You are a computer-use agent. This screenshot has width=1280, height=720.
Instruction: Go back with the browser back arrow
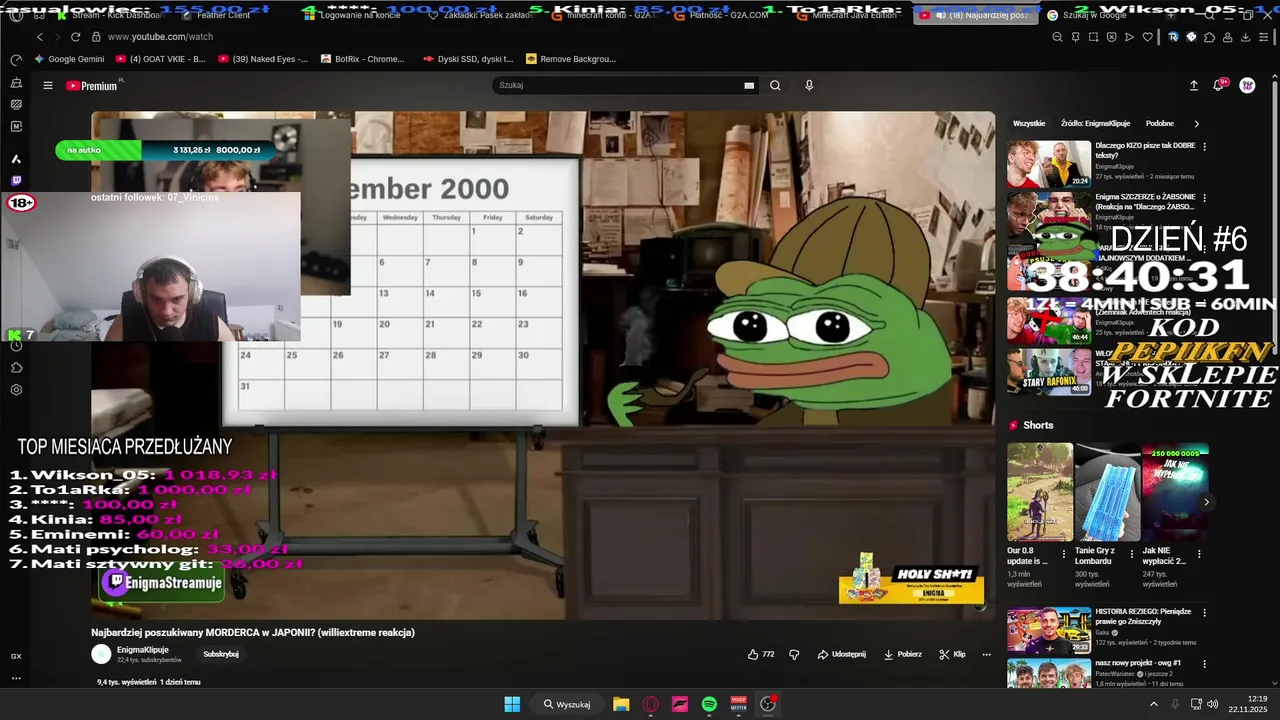(x=40, y=37)
